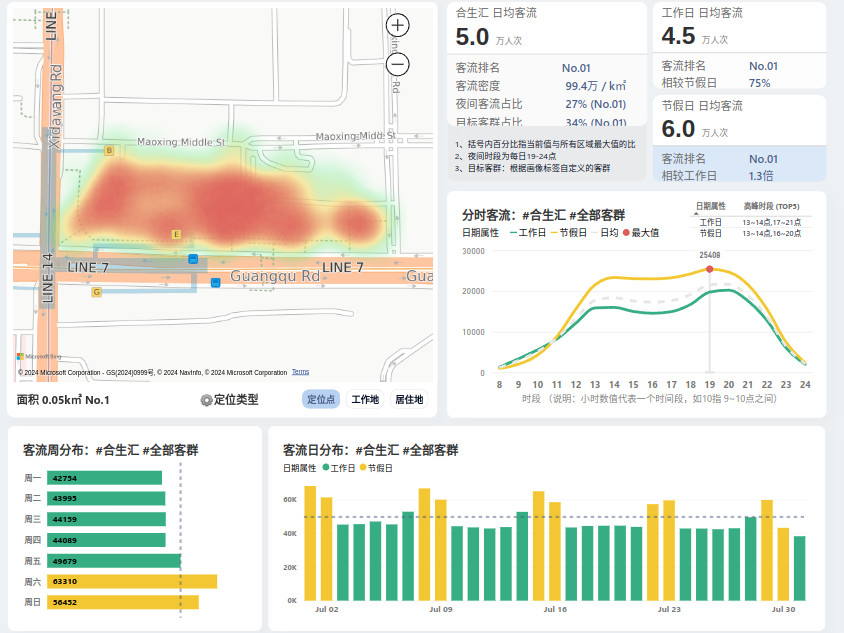Select the 周二 bar showing 43995

click(x=106, y=498)
